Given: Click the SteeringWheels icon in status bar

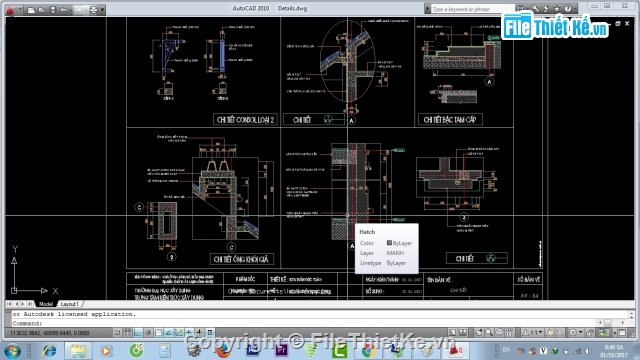Looking at the screenshot, I should click(499, 333).
